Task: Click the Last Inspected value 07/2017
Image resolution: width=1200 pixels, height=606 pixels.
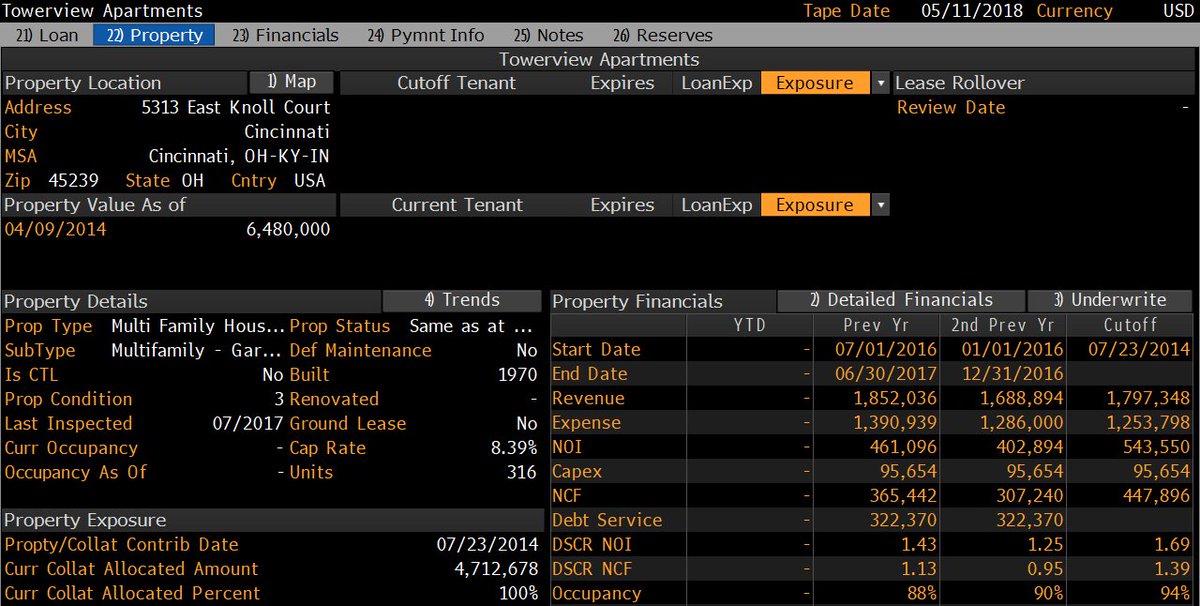Action: click(x=247, y=423)
